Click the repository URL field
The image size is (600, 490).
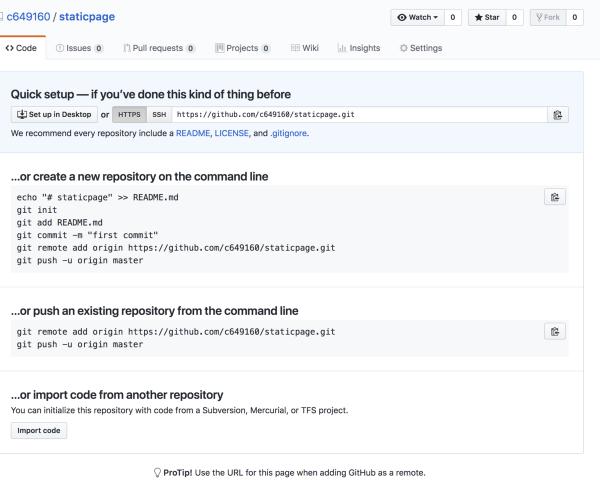point(360,115)
